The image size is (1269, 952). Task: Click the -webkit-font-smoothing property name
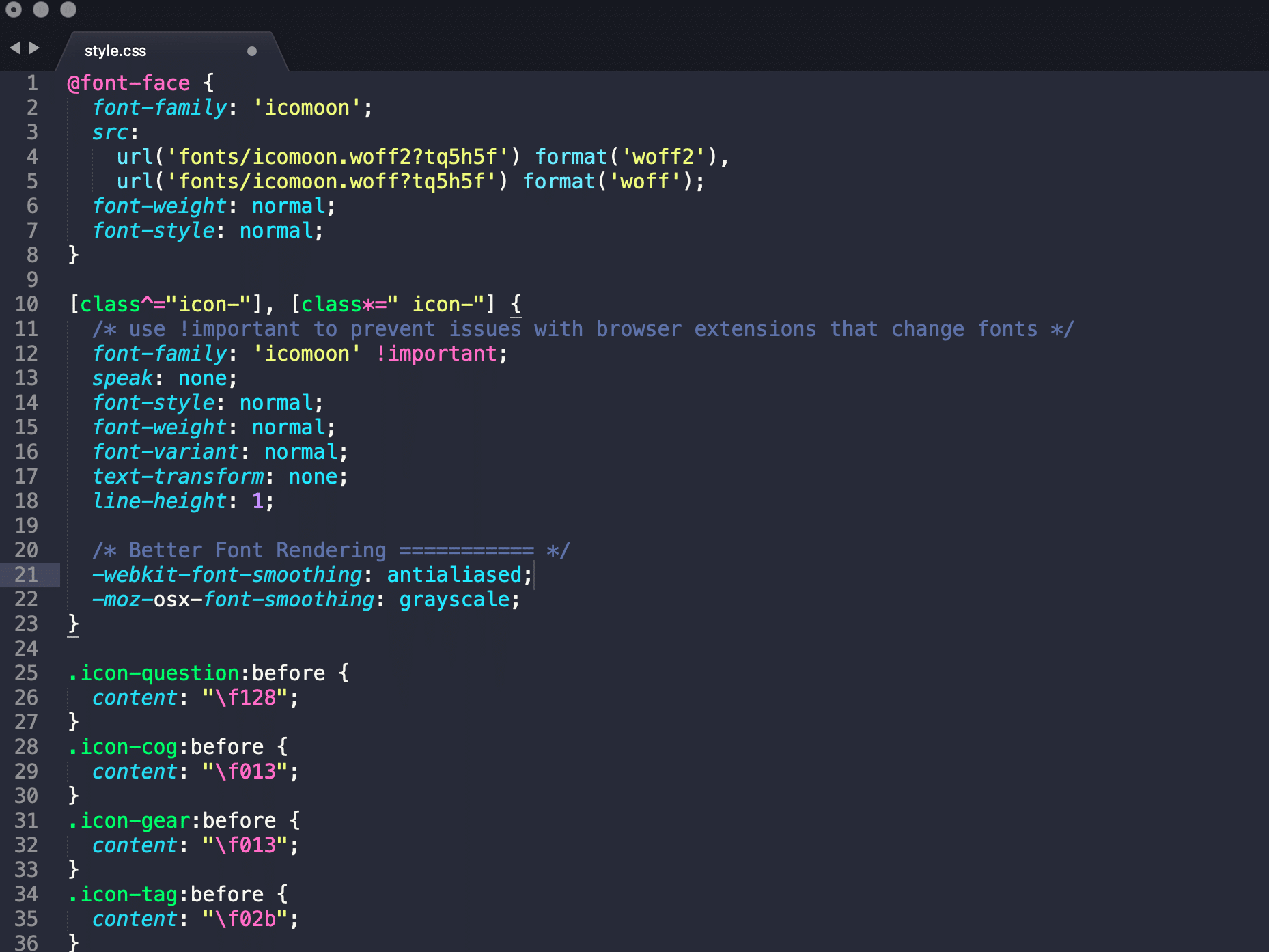pyautogui.click(x=225, y=574)
